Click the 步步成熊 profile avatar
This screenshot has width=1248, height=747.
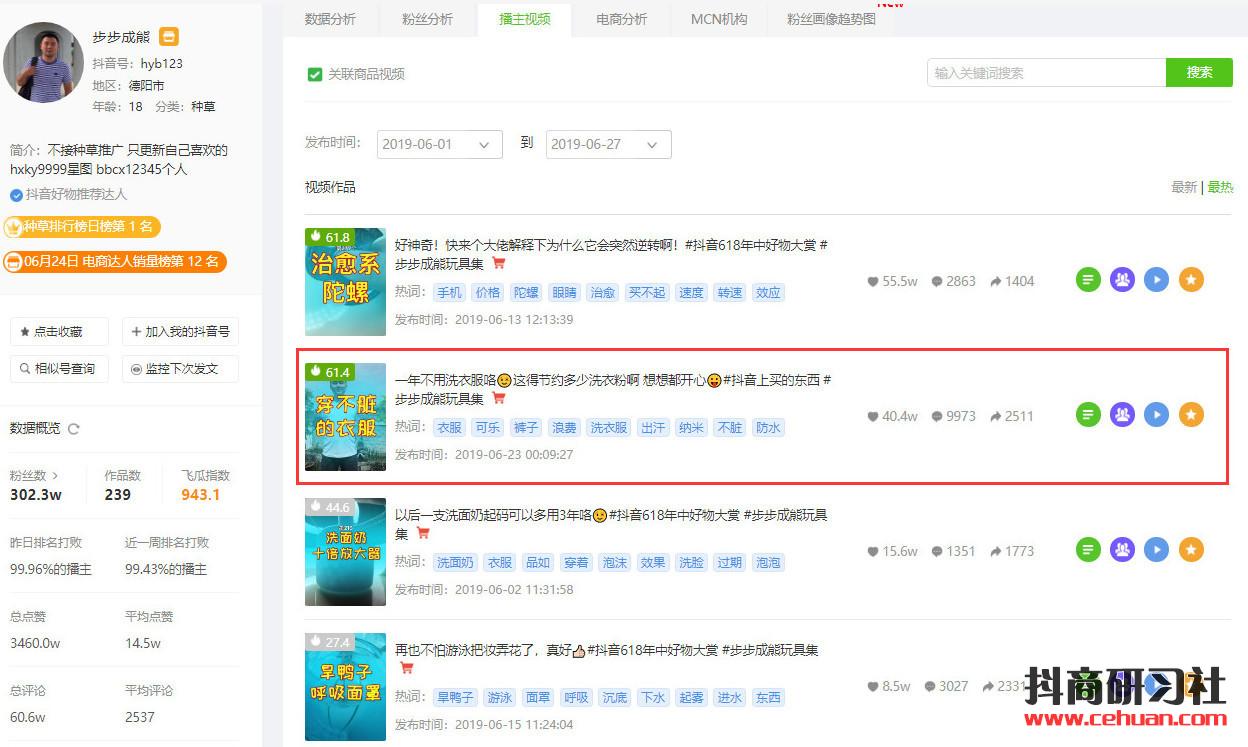[44, 62]
